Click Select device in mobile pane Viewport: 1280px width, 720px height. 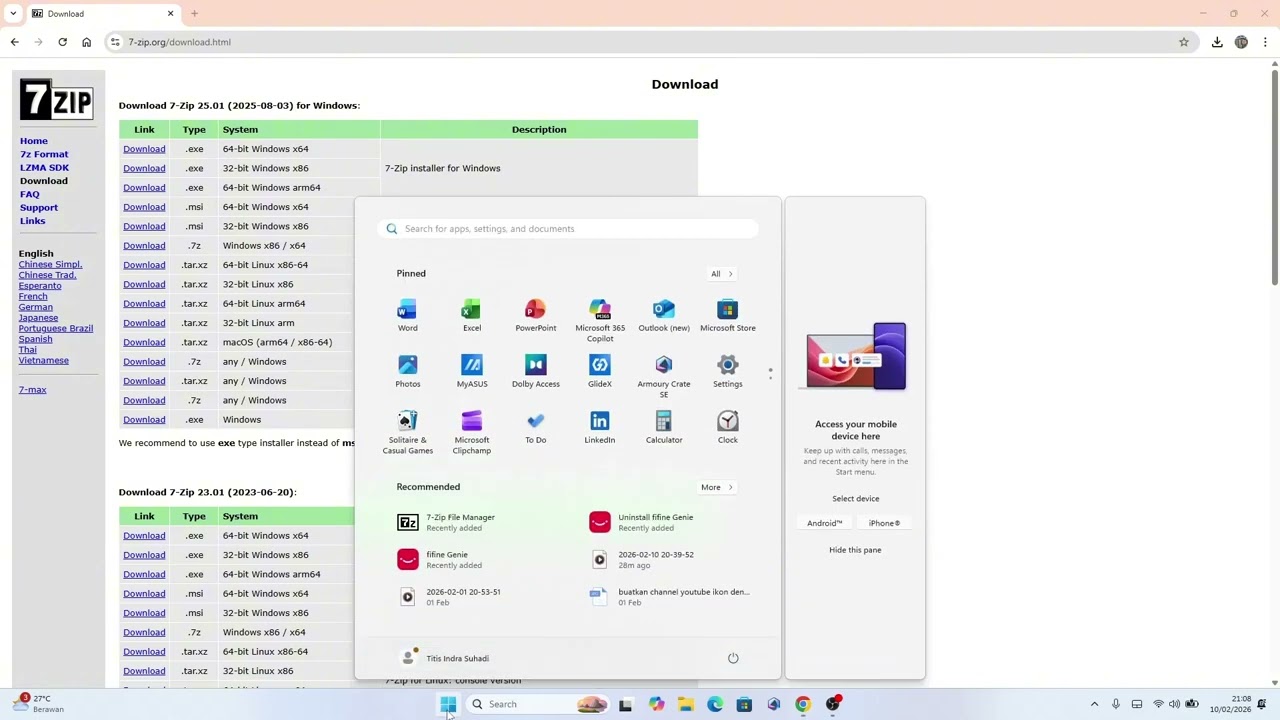pyautogui.click(x=855, y=498)
